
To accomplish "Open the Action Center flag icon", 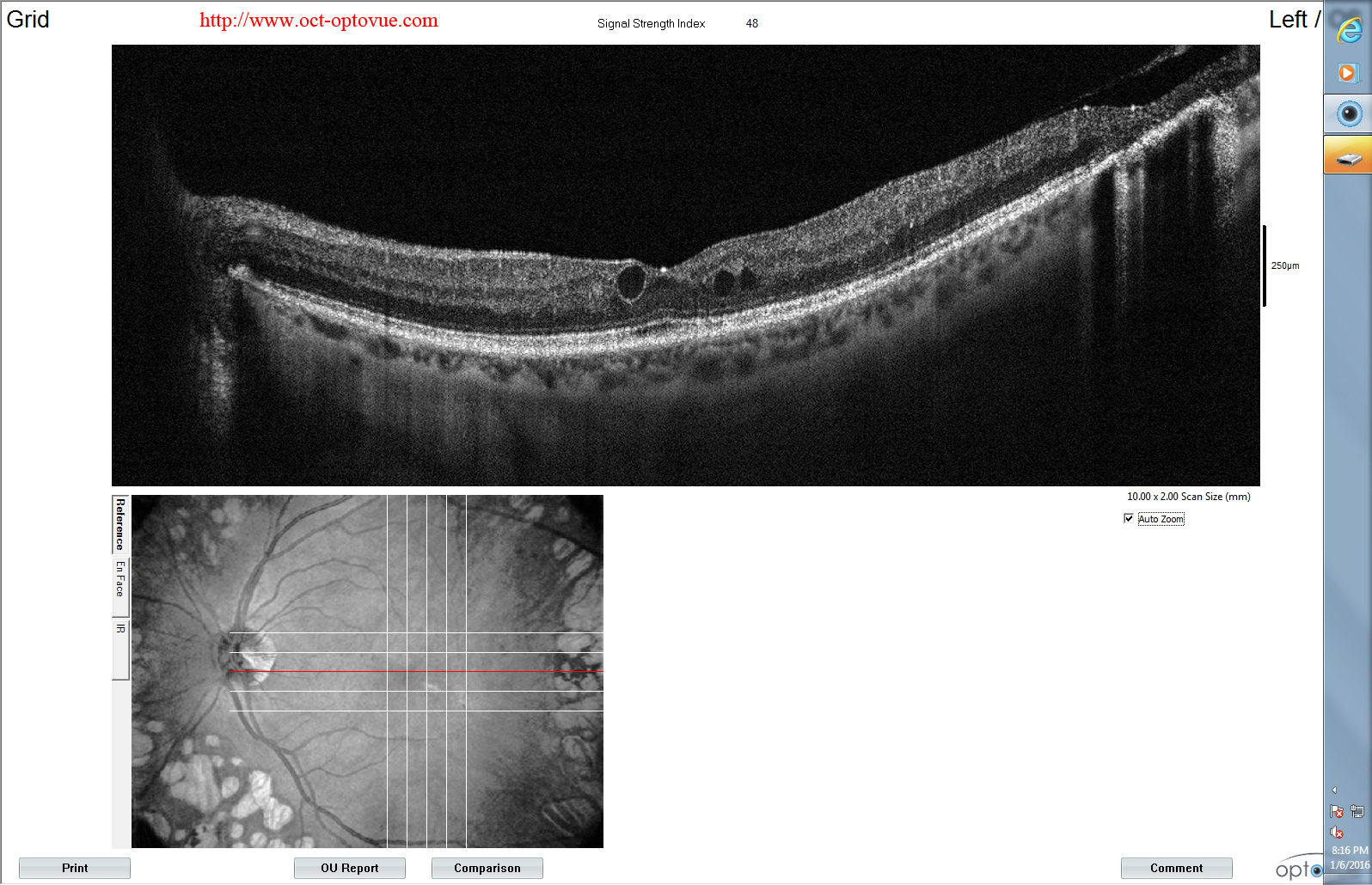I will tap(1337, 811).
